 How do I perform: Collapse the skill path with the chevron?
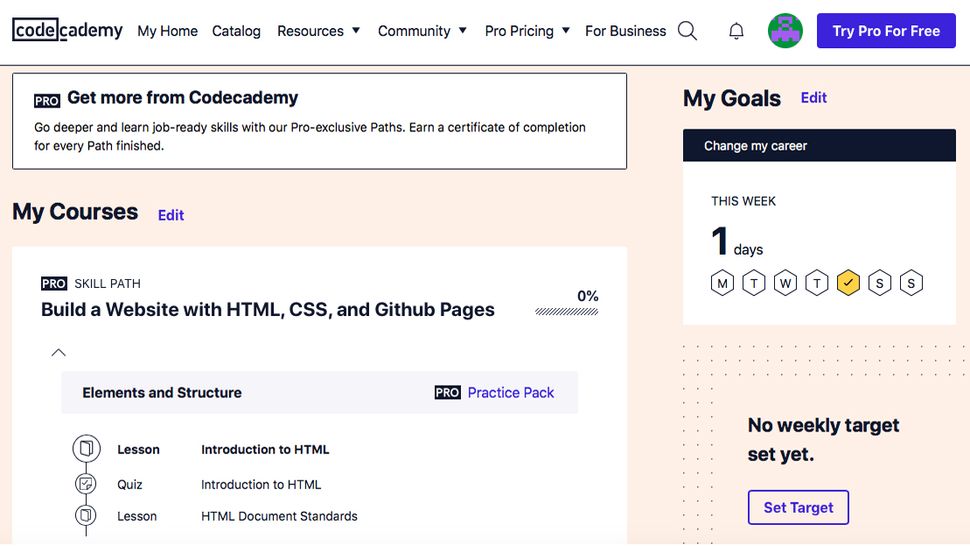(58, 352)
